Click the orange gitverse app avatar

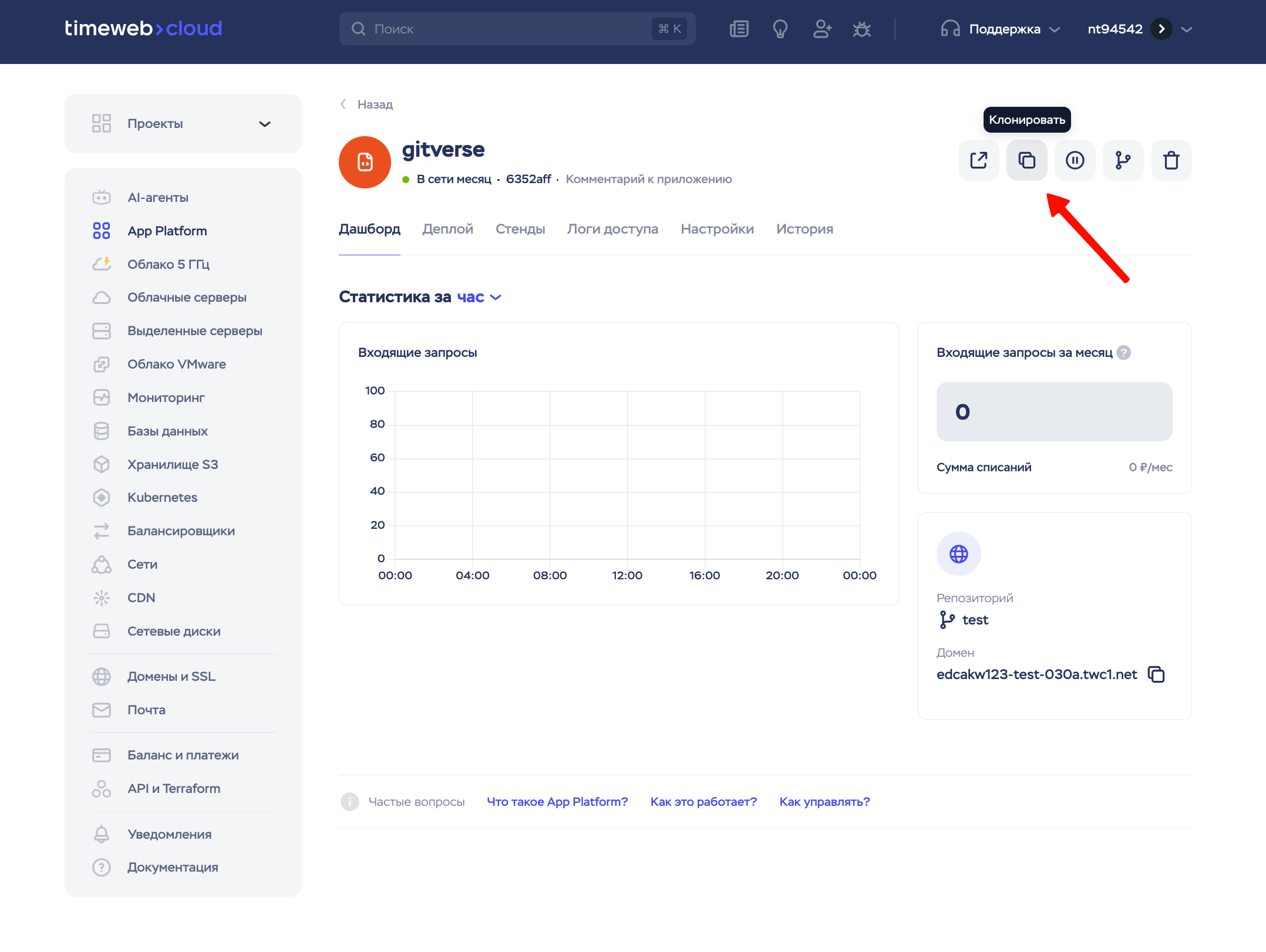365,162
